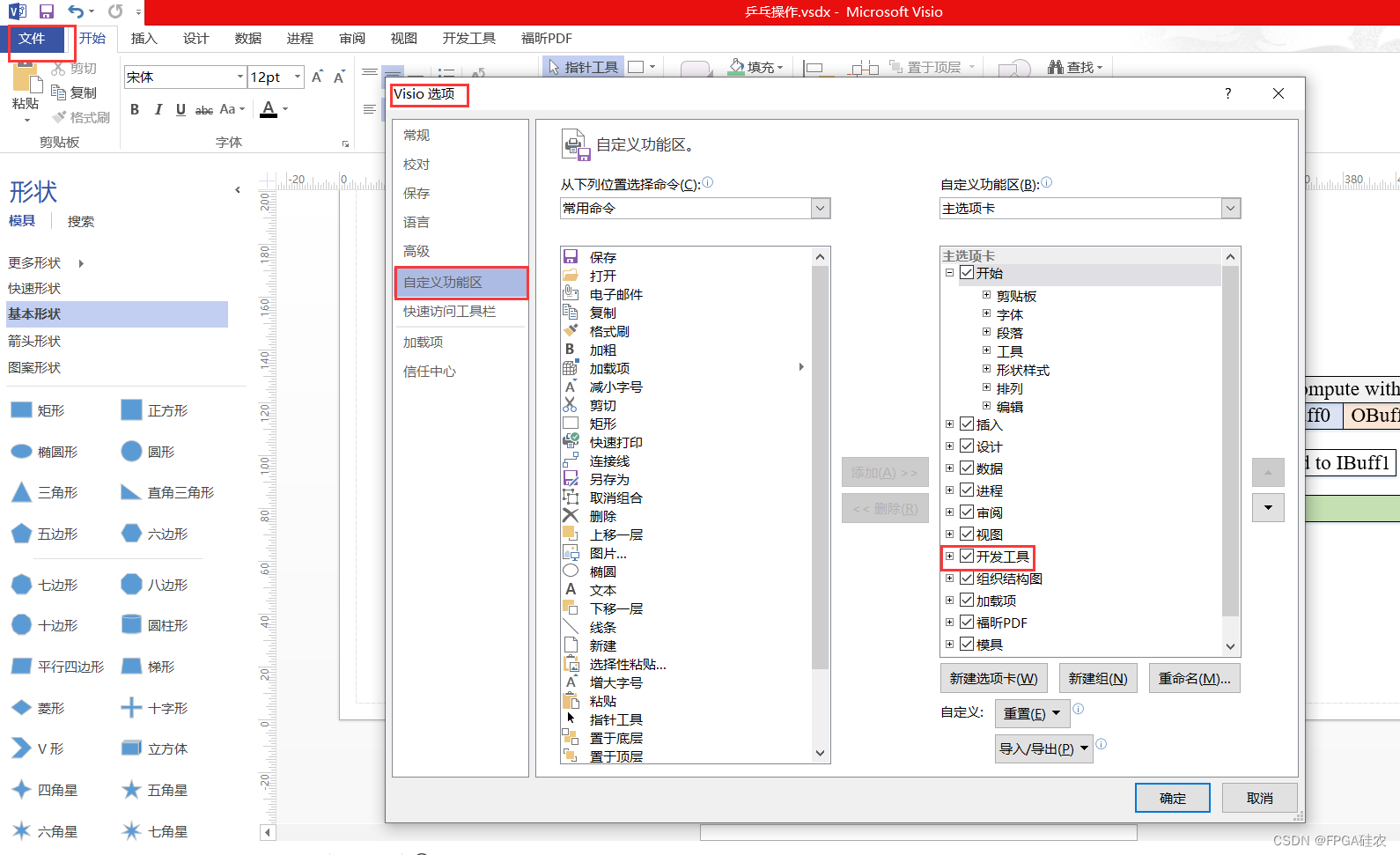Click the Paste clipboard icon in ribbon
Image resolution: width=1400 pixels, height=855 pixels.
point(26,78)
